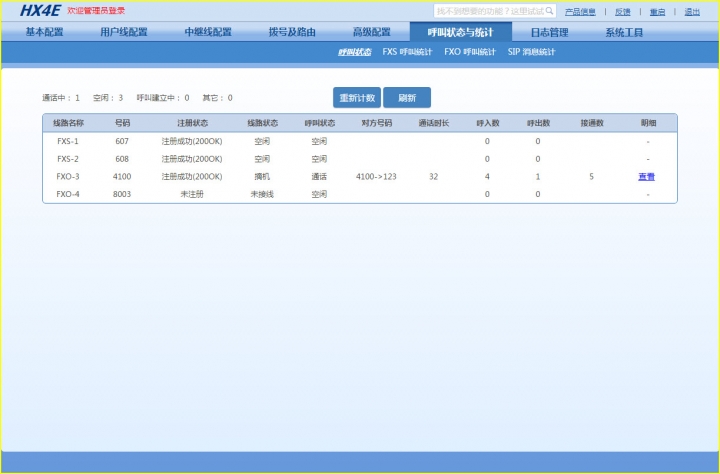Click the 4100->123 peer number cell
The image size is (720, 474).
376,176
